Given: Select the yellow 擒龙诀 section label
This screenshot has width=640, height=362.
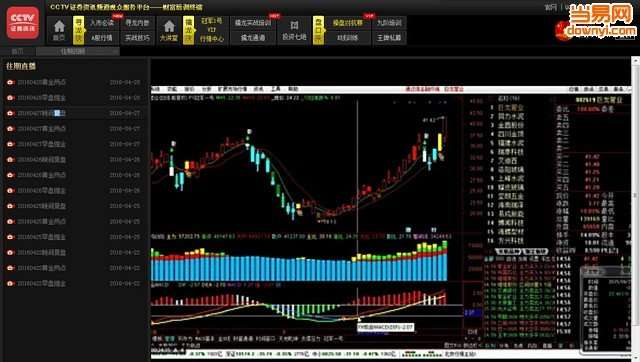Looking at the screenshot, I should tap(189, 30).
